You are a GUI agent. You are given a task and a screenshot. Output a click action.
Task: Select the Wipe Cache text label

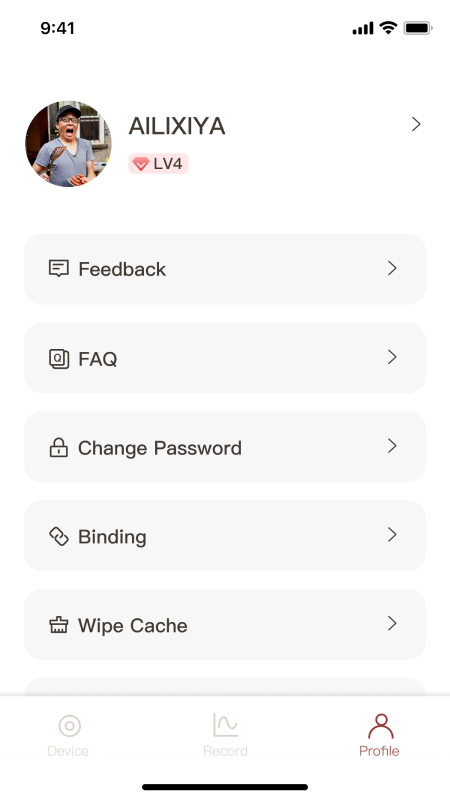133,626
